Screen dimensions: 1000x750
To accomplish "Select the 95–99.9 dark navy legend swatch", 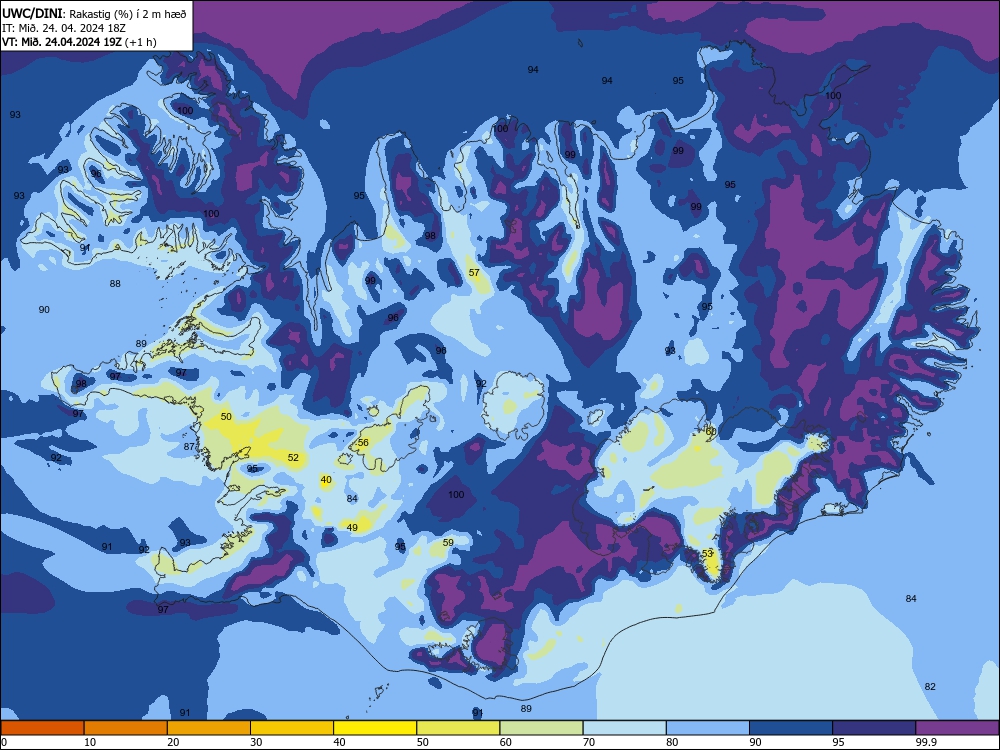I will pyautogui.click(x=874, y=728).
